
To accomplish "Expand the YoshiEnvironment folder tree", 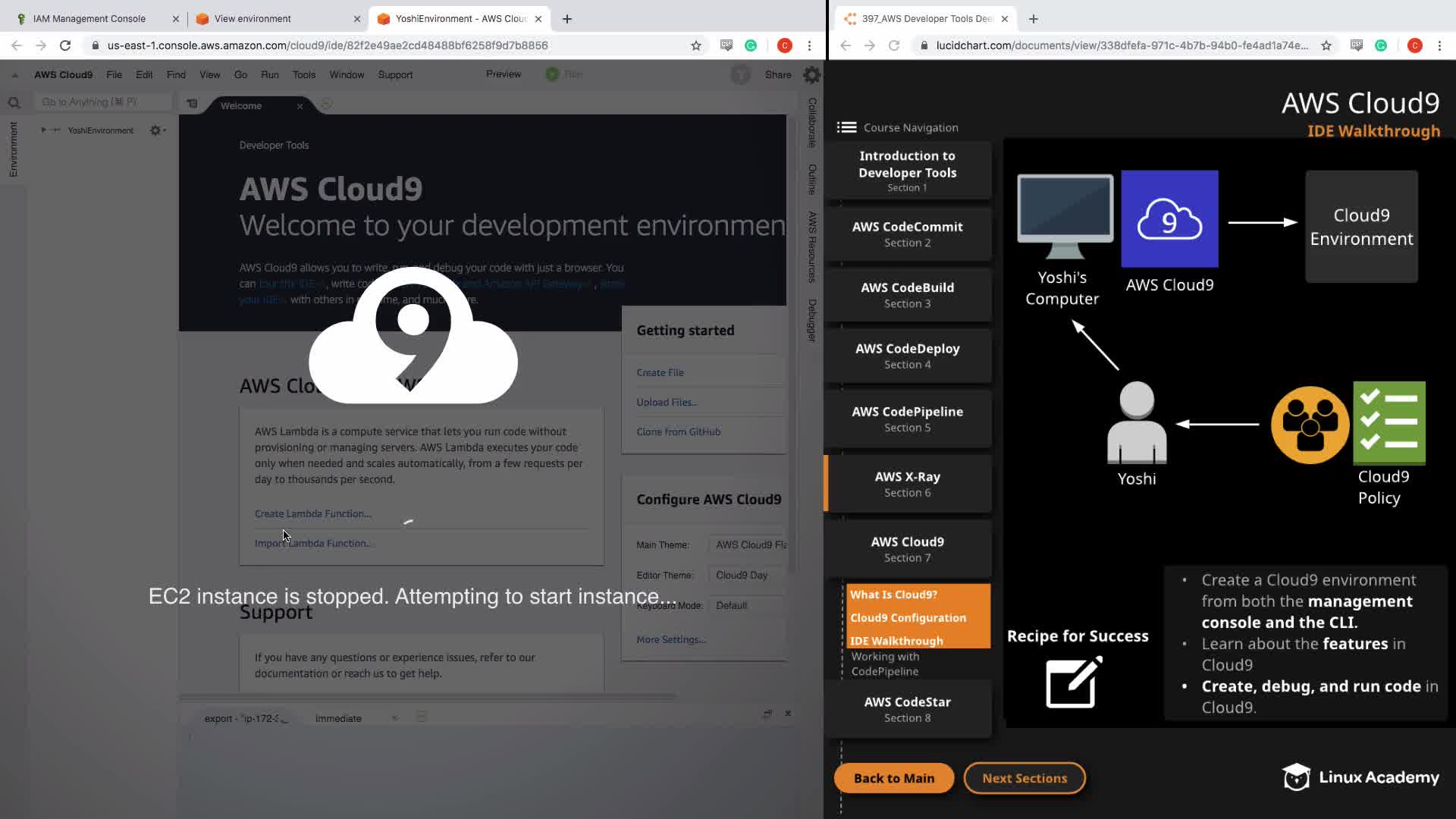I will pos(43,130).
